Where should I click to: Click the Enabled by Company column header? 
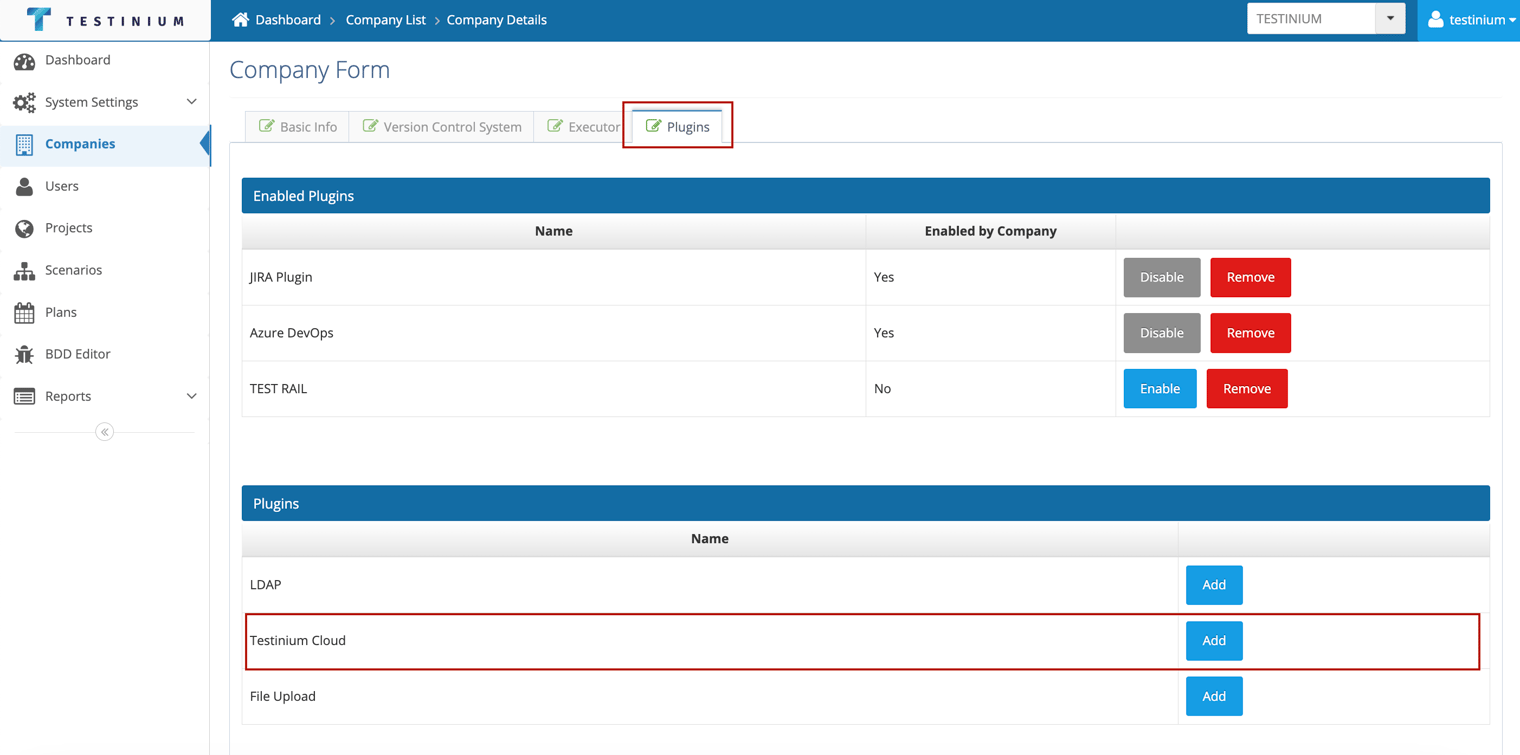click(990, 231)
